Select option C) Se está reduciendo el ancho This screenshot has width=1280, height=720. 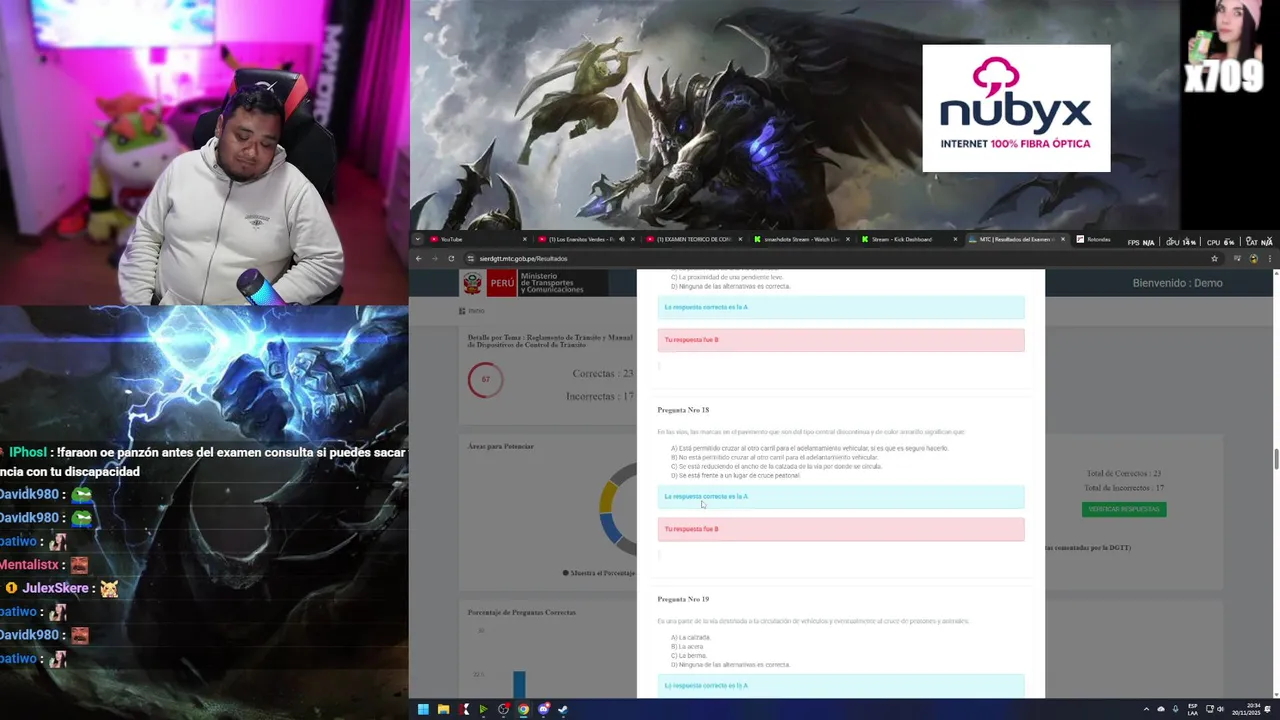776,466
